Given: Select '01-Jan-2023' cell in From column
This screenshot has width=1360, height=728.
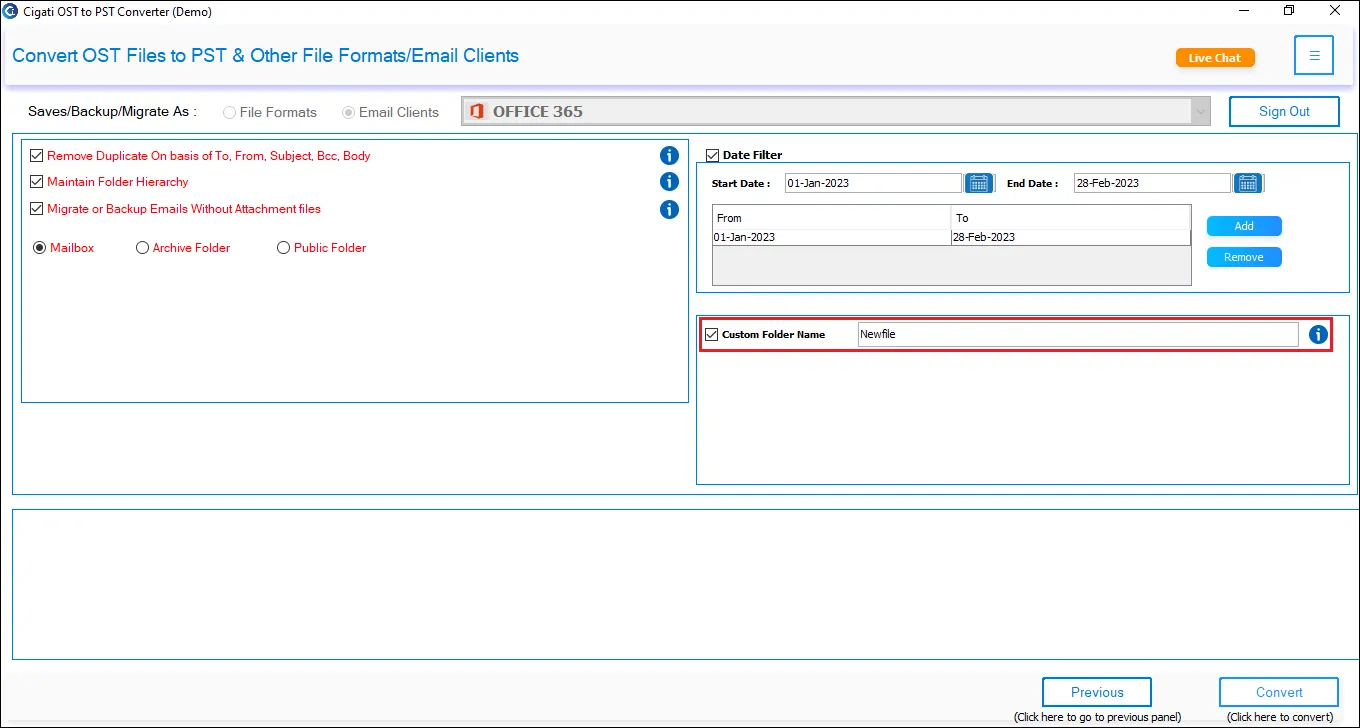Looking at the screenshot, I should [x=831, y=237].
